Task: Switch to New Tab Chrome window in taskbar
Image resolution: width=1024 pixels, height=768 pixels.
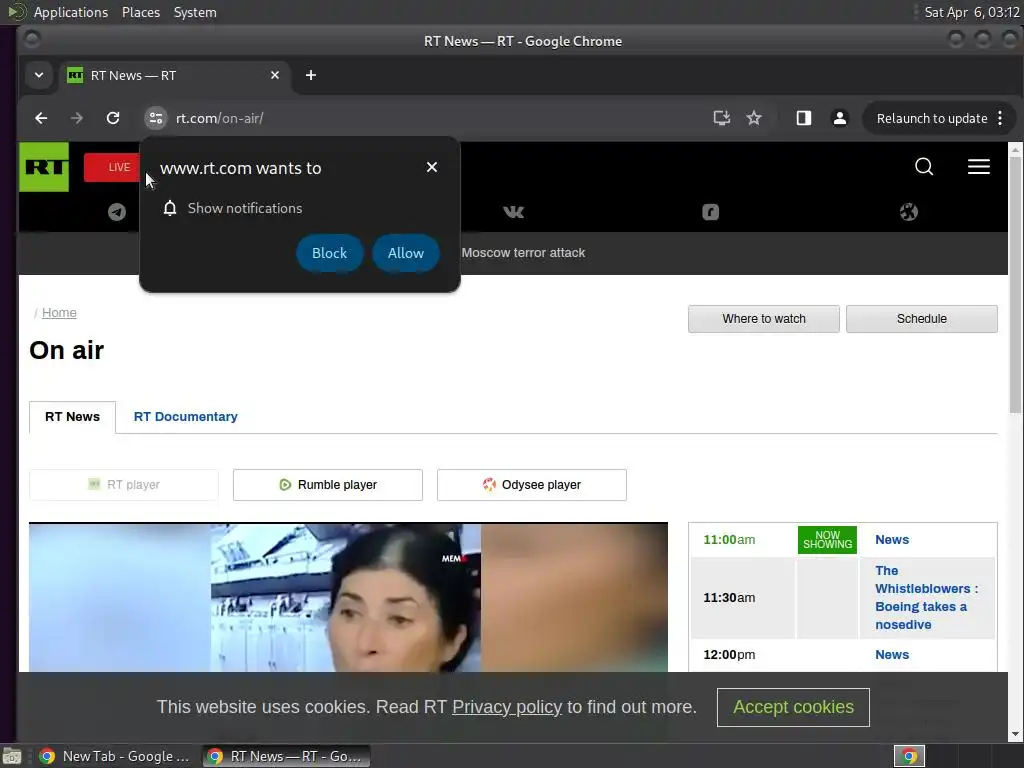Action: (x=115, y=756)
